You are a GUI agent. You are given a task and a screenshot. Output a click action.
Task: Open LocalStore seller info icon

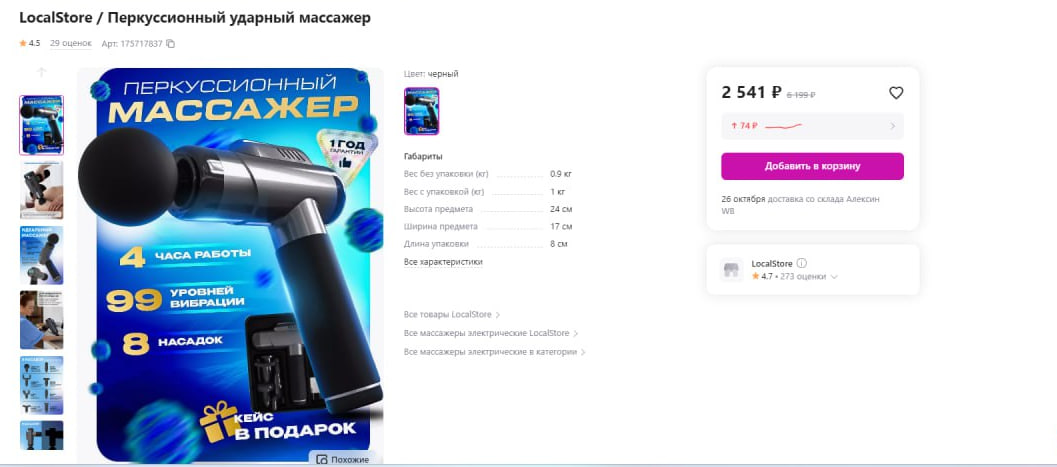(802, 263)
